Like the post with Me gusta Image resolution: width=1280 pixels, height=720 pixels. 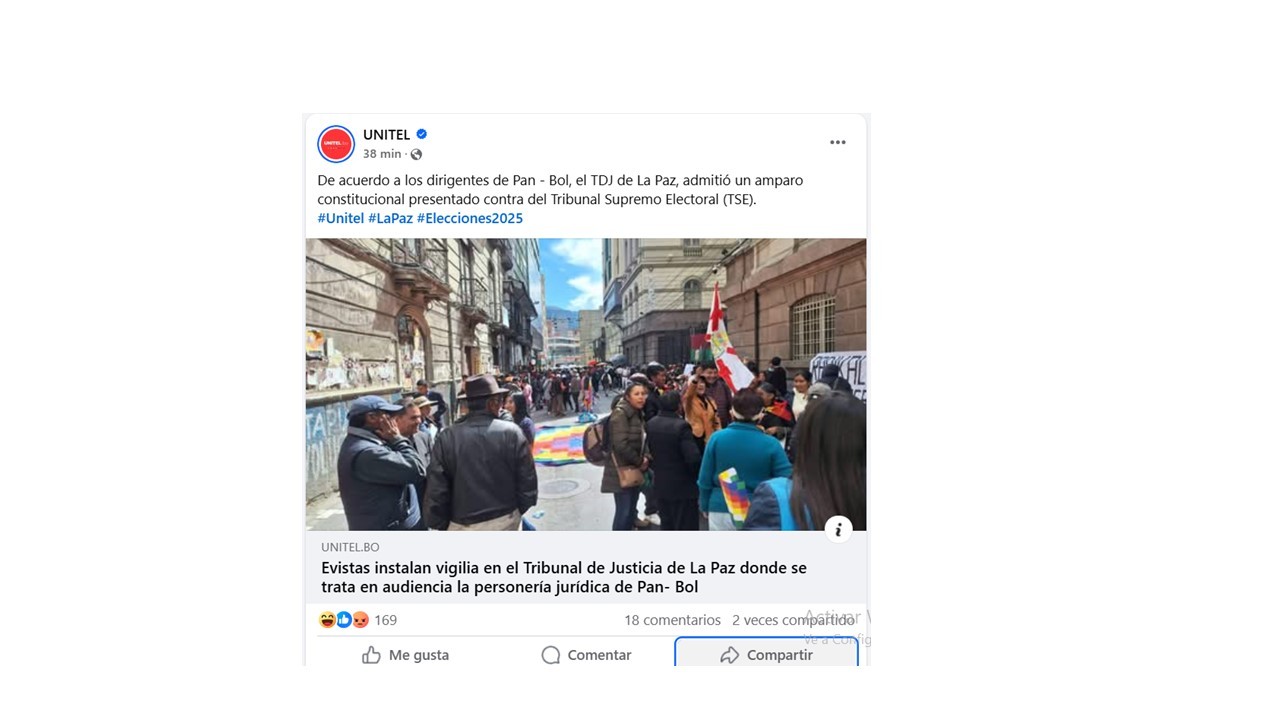[405, 655]
